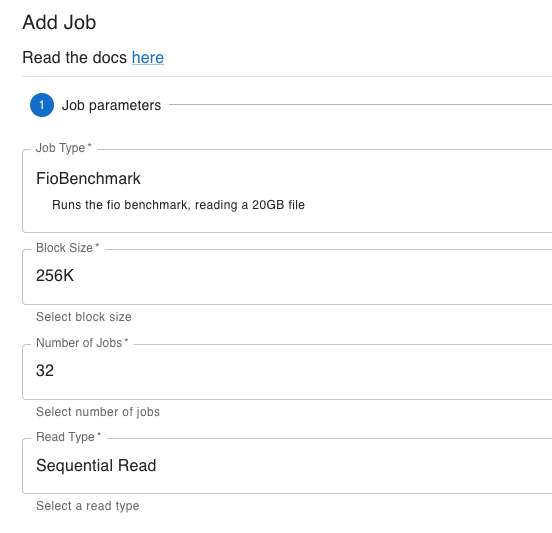Image resolution: width=552 pixels, height=533 pixels.
Task: Click the fio benchmark description text
Action: point(178,205)
